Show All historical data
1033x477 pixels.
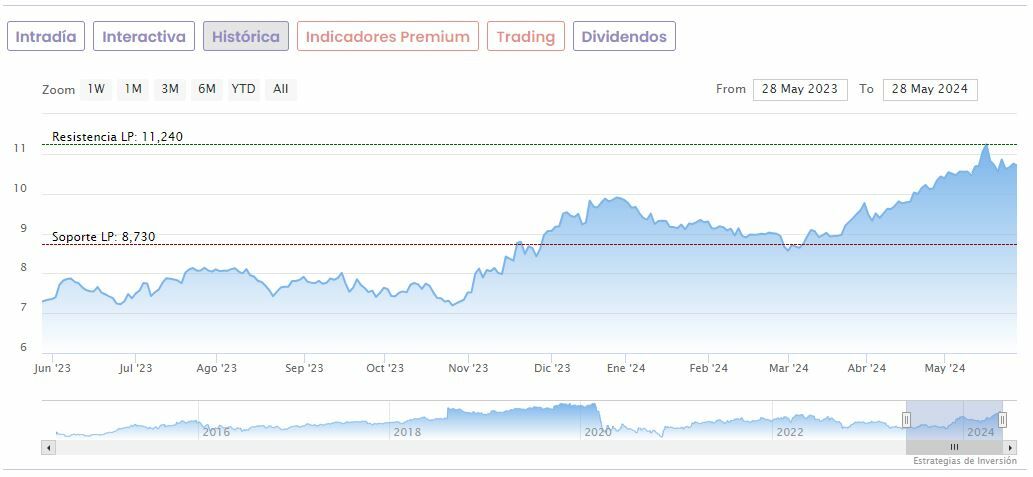click(281, 89)
